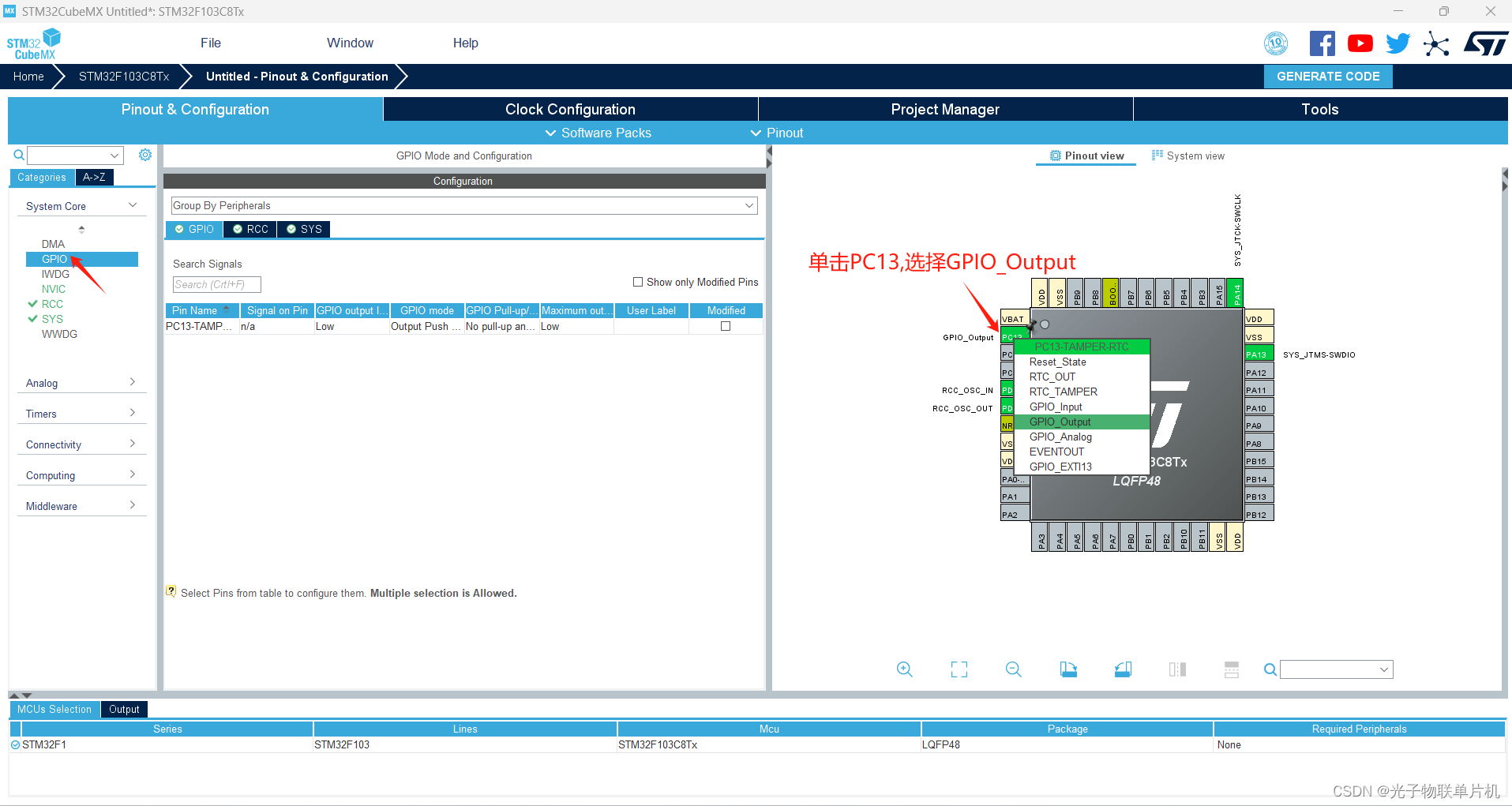Click the peripheral search magnifier icon
1512x806 pixels.
19,156
